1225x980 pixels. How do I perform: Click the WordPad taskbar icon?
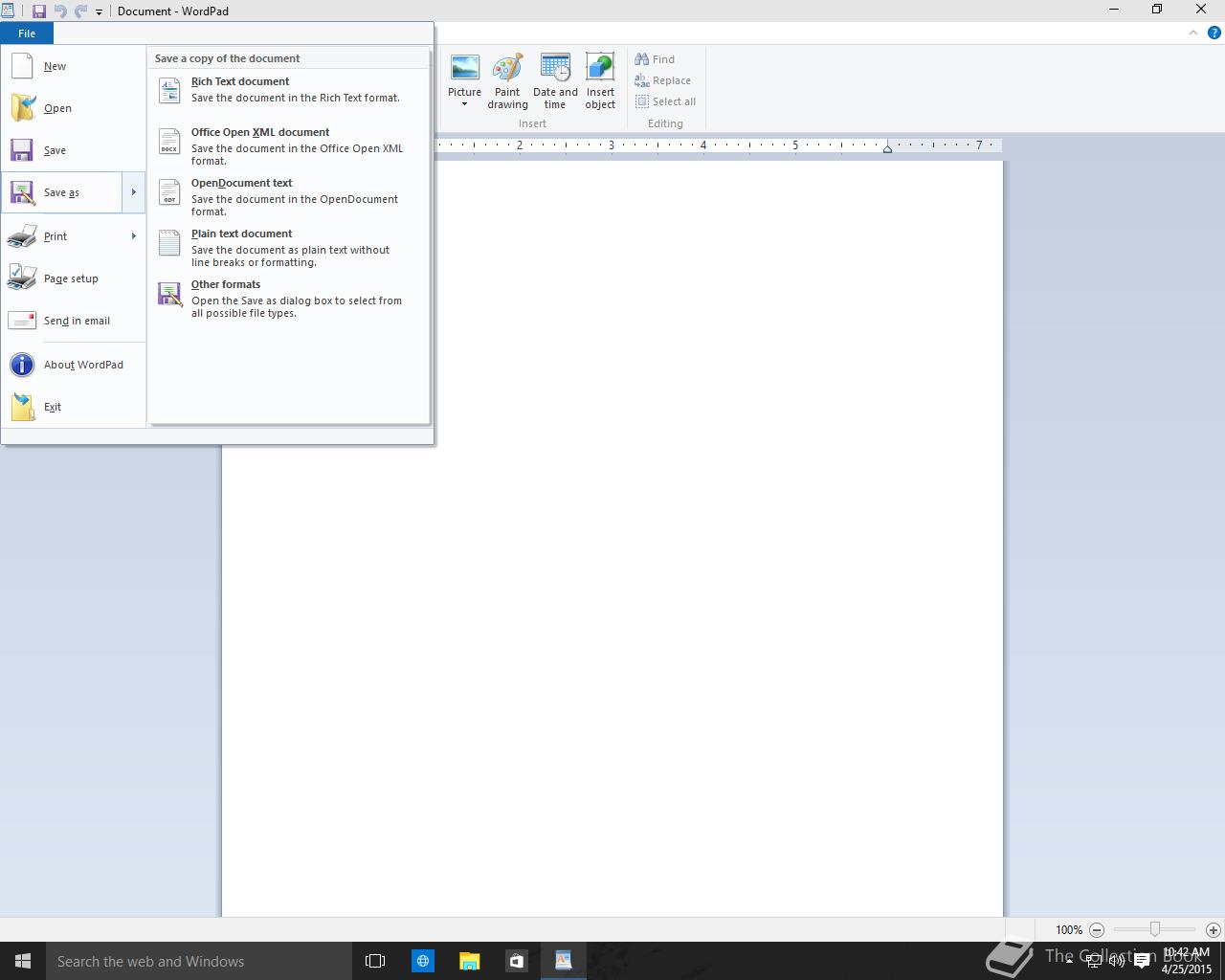563,961
